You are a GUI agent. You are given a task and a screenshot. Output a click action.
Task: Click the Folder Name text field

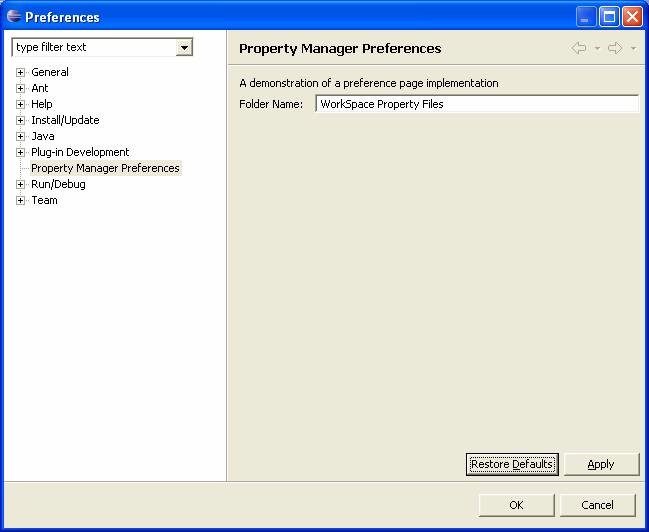pos(477,104)
